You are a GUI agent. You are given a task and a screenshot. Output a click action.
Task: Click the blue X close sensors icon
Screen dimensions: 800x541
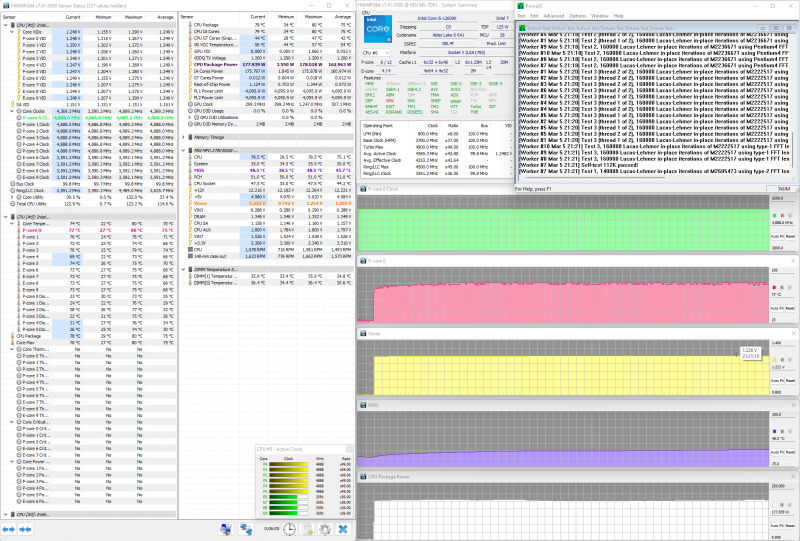tap(343, 529)
